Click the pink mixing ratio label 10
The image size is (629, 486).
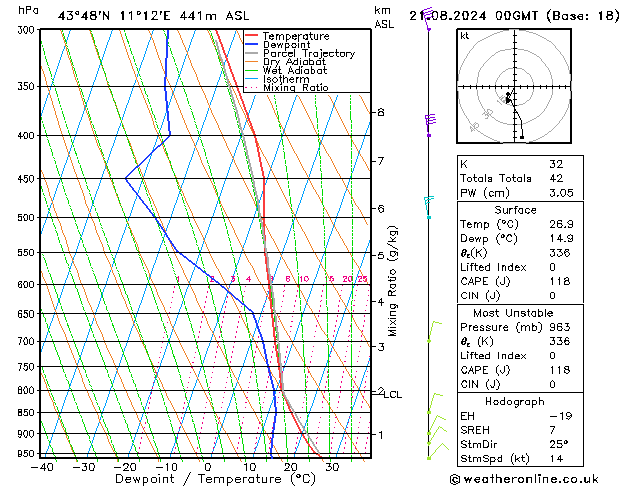point(304,279)
